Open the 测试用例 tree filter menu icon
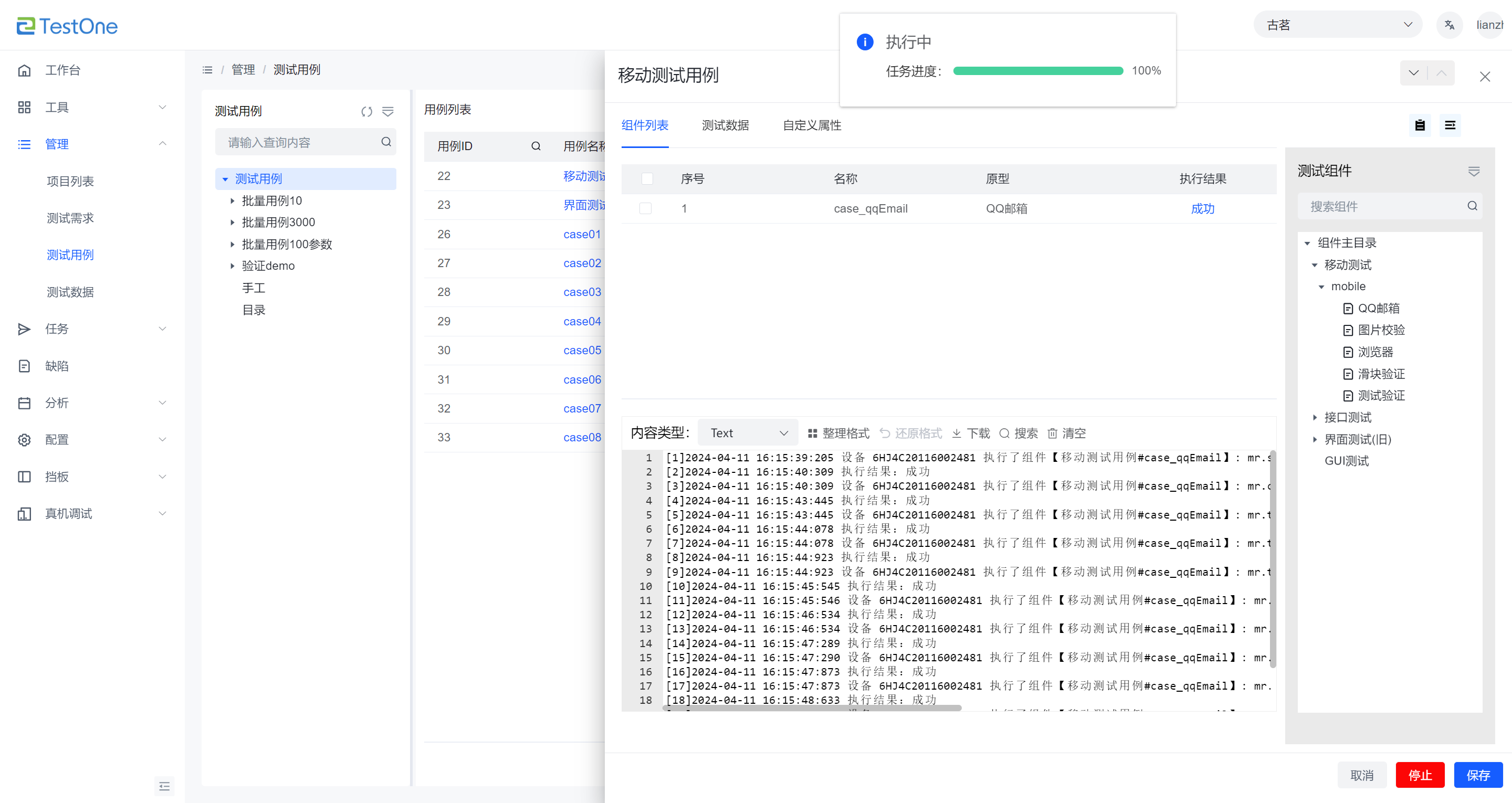Screen dimensions: 1512x803 point(388,111)
